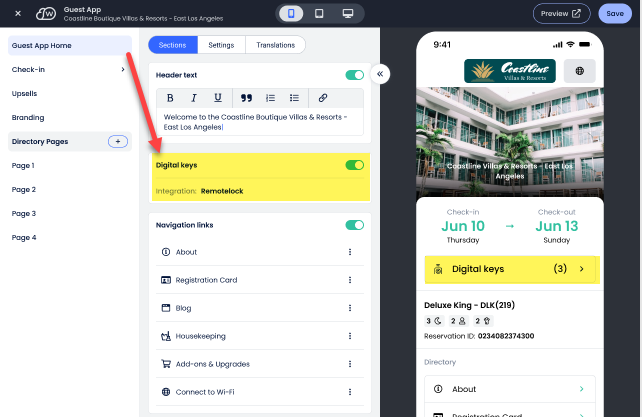
Task: Click the nights count moon icon
Action: coord(438,321)
